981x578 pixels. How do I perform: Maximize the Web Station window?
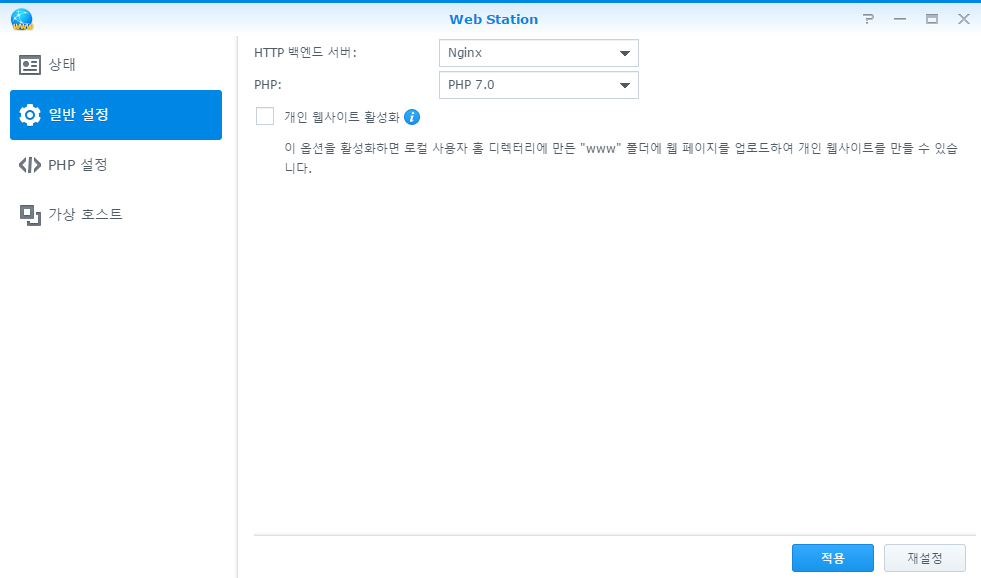pyautogui.click(x=932, y=19)
